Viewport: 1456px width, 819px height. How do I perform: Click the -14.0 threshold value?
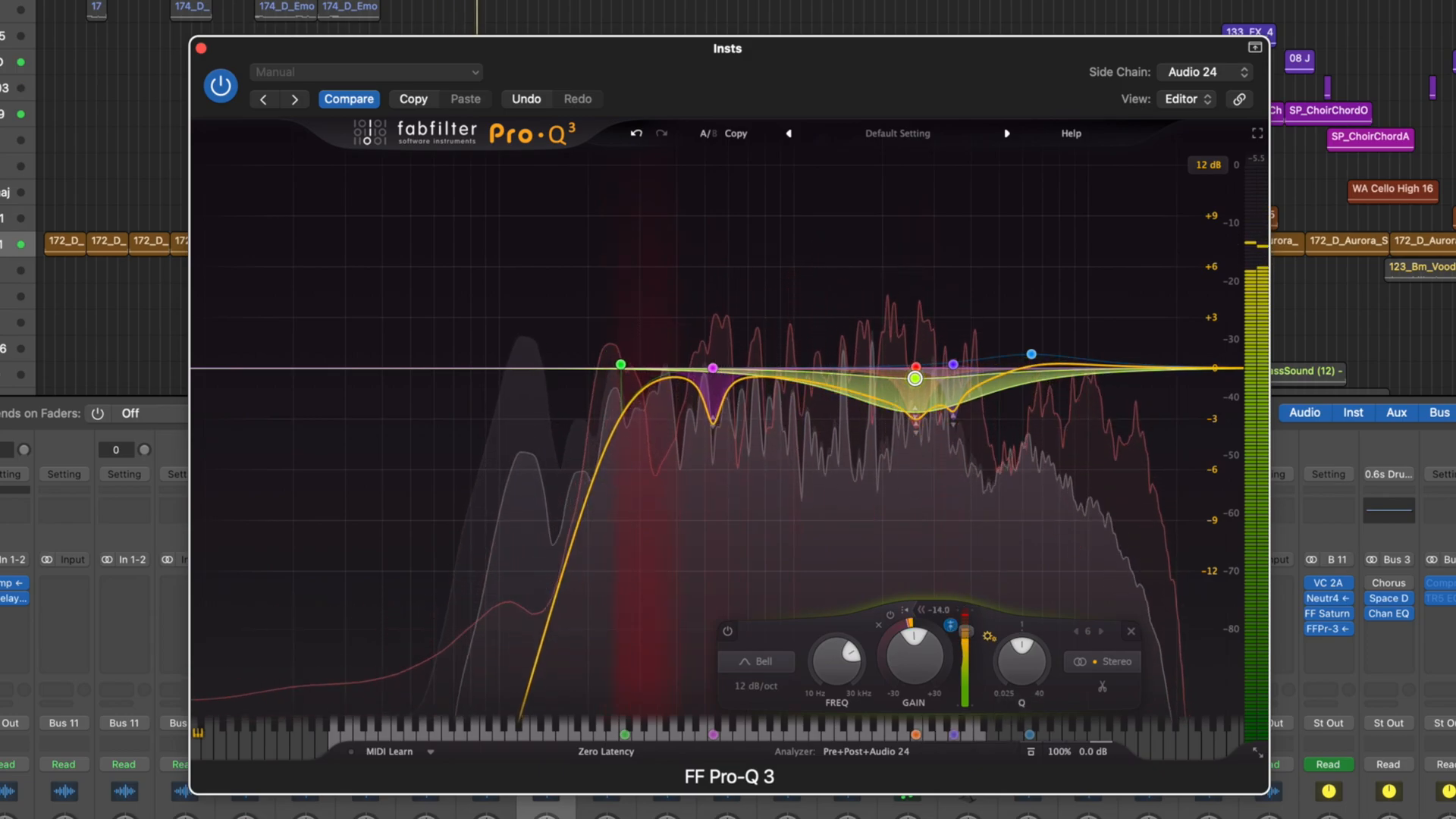(939, 610)
